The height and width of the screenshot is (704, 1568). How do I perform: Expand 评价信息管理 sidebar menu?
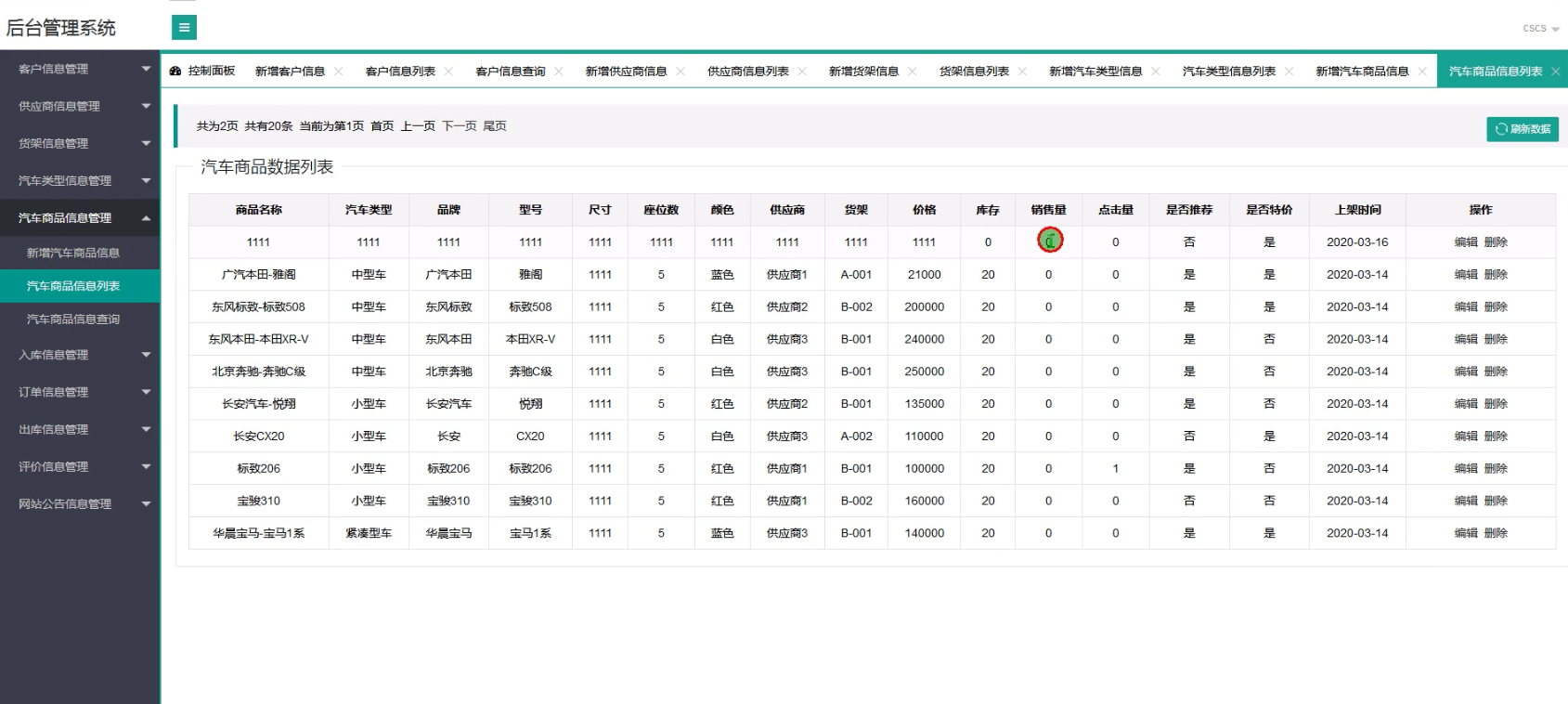point(80,466)
